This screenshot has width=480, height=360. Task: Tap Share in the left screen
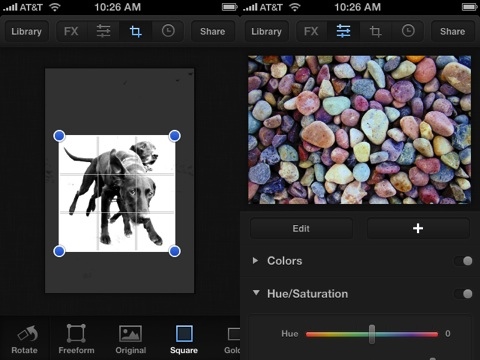click(x=213, y=31)
